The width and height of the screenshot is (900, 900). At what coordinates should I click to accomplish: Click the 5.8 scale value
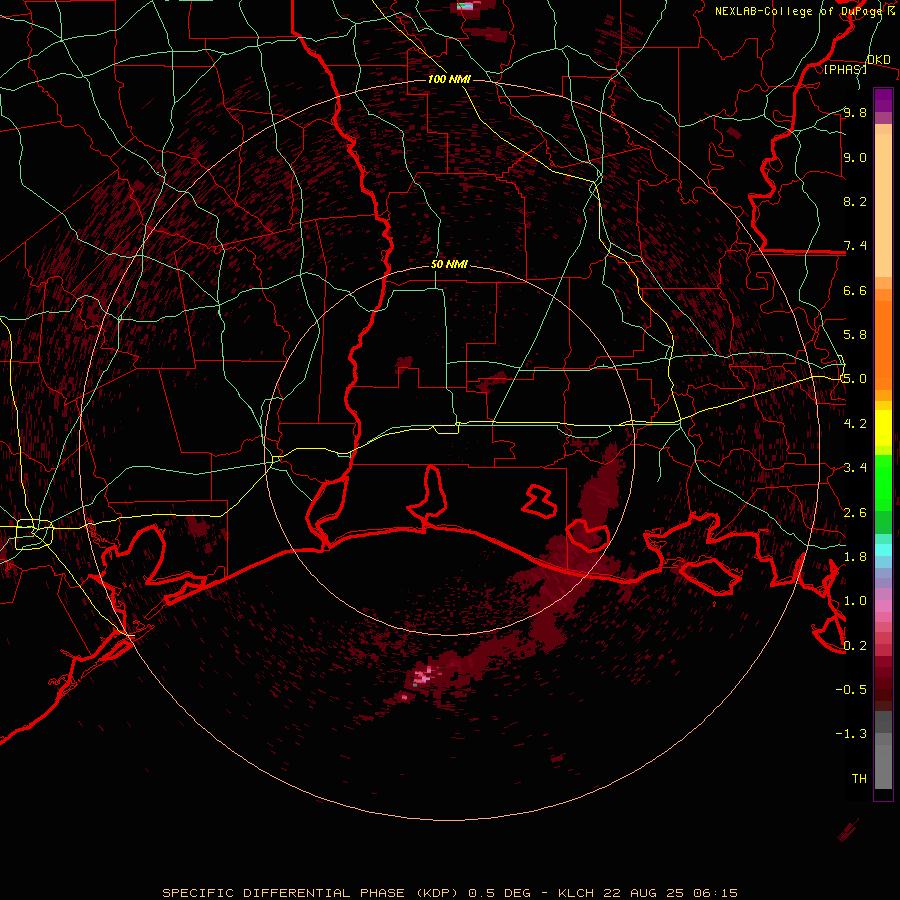[x=855, y=335]
